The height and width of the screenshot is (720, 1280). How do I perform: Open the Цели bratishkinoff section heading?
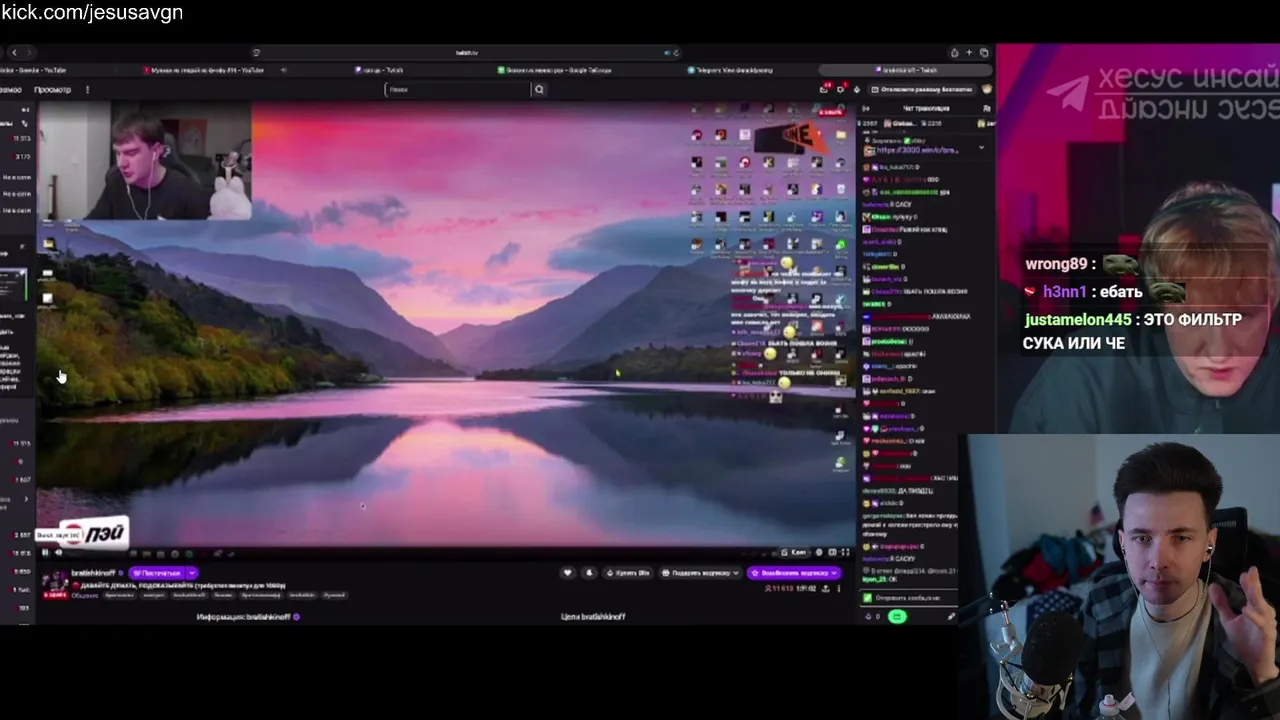click(x=593, y=617)
